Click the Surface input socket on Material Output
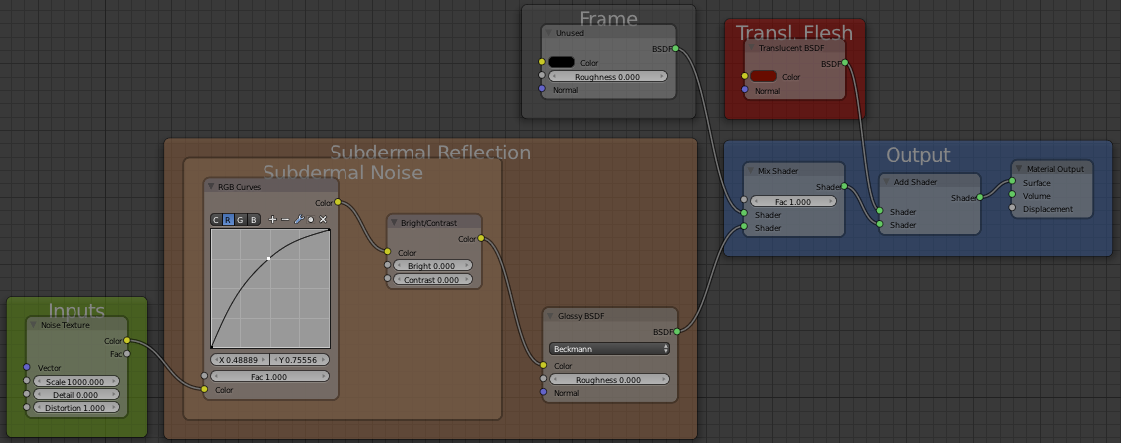1121x443 pixels. pyautogui.click(x=1013, y=183)
